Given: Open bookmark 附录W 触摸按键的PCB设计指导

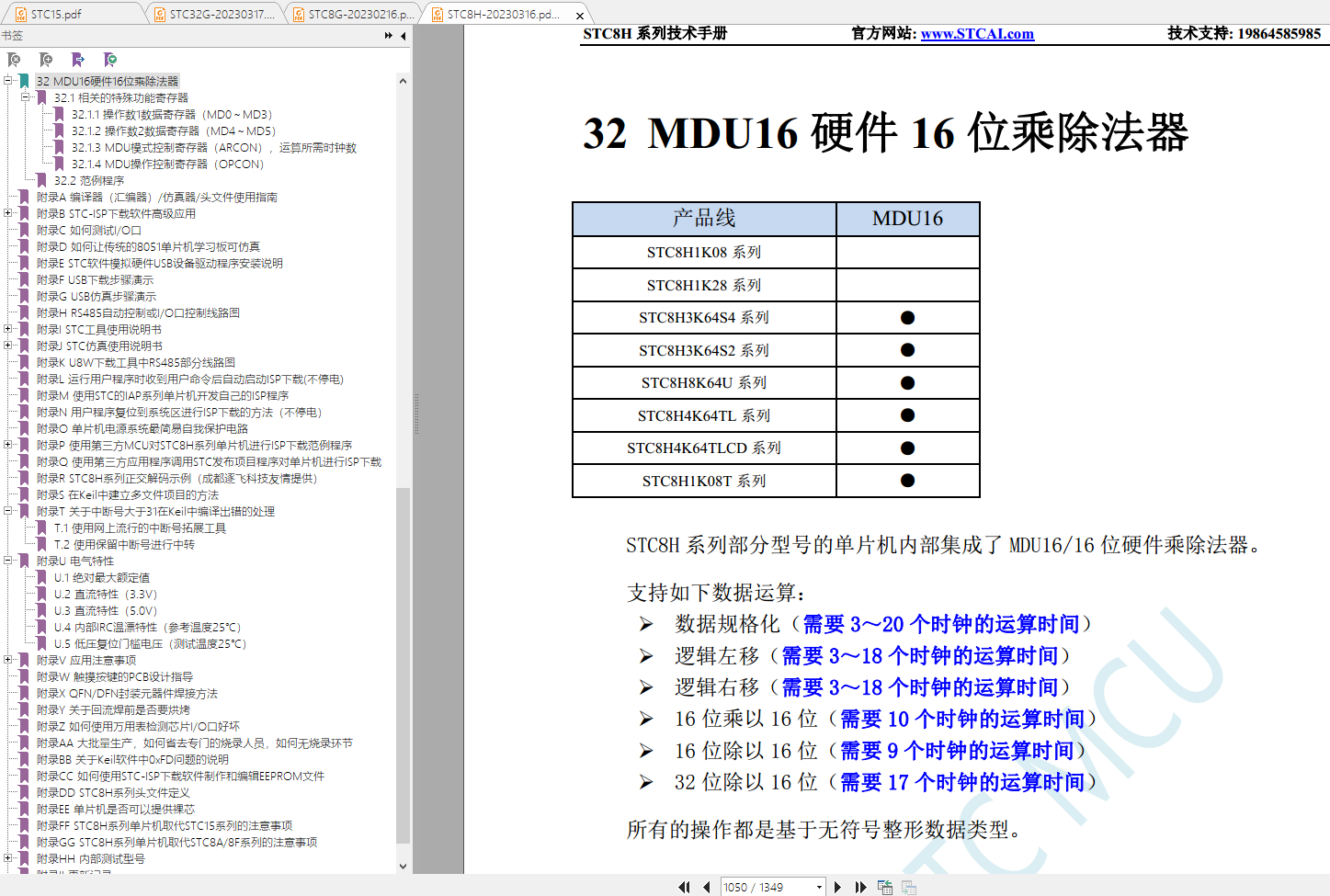Looking at the screenshot, I should tap(115, 677).
